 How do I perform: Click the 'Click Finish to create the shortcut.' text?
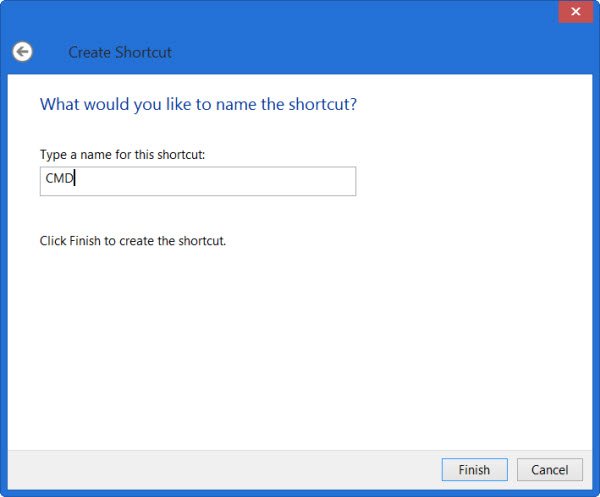click(133, 241)
